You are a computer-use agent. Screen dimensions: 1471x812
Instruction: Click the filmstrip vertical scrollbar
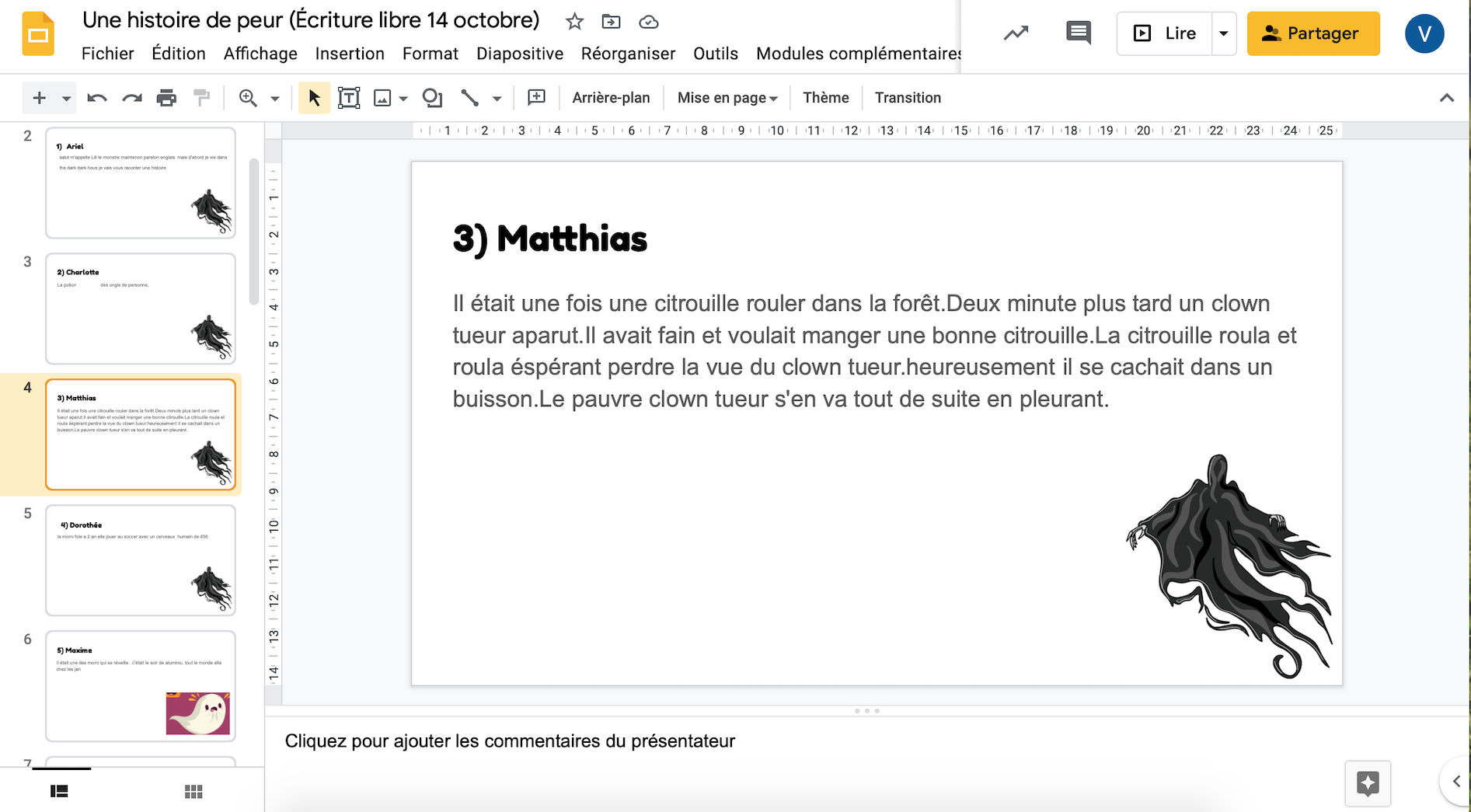253,232
